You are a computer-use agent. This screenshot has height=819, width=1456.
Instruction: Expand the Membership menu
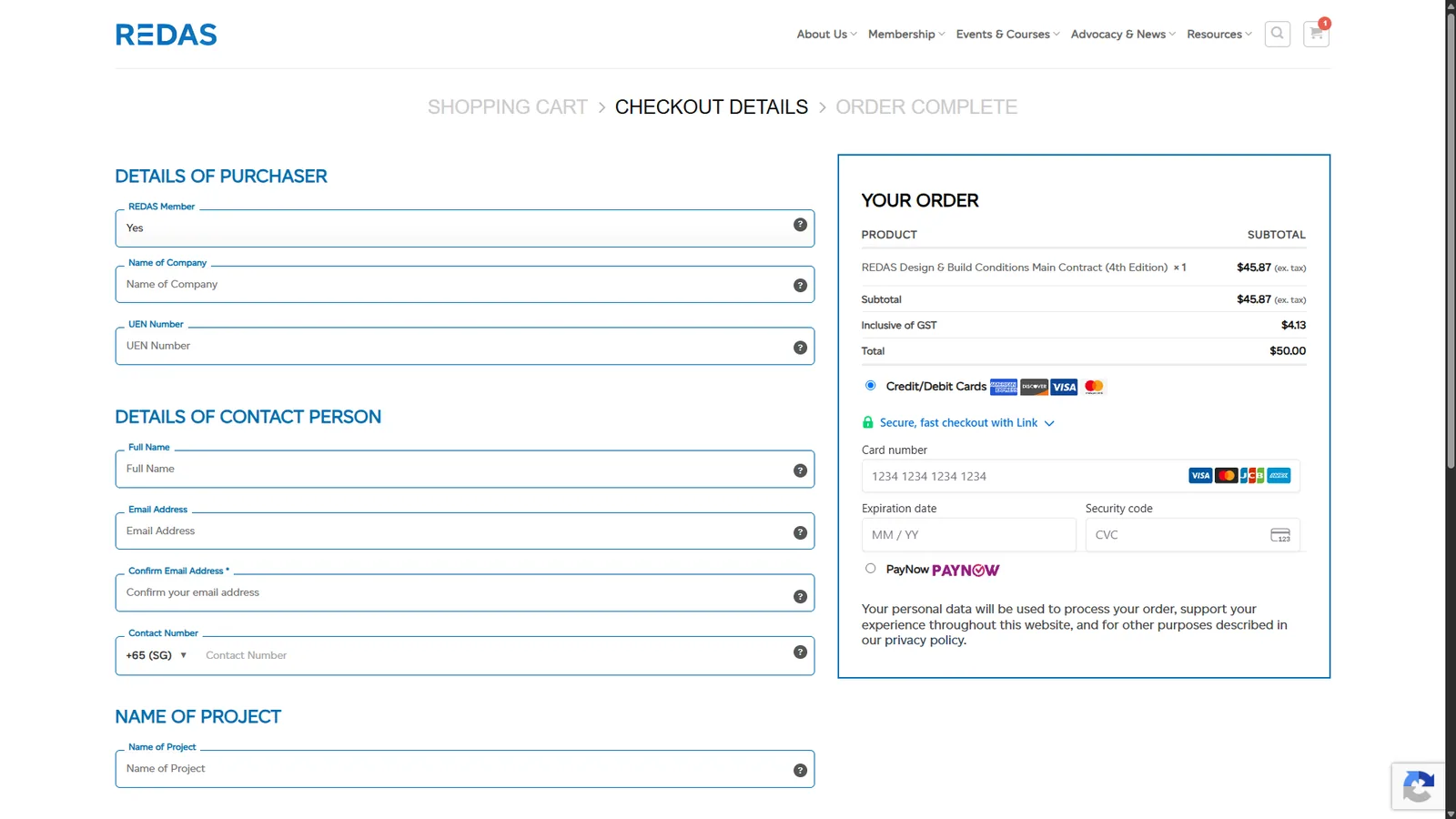(906, 35)
